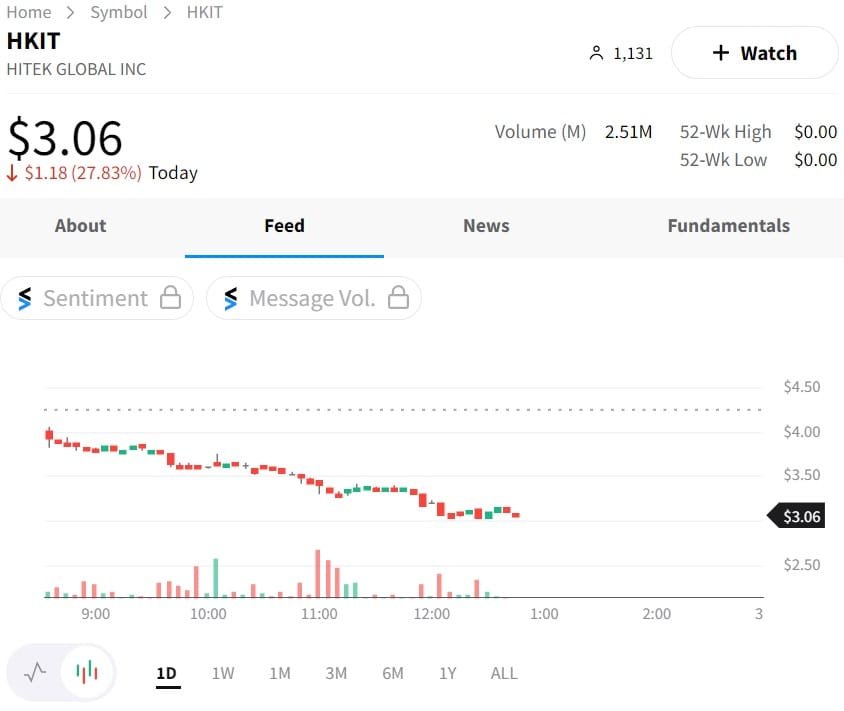Image resolution: width=844 pixels, height=711 pixels.
Task: Select candlestick chart view icon
Action: click(x=88, y=672)
